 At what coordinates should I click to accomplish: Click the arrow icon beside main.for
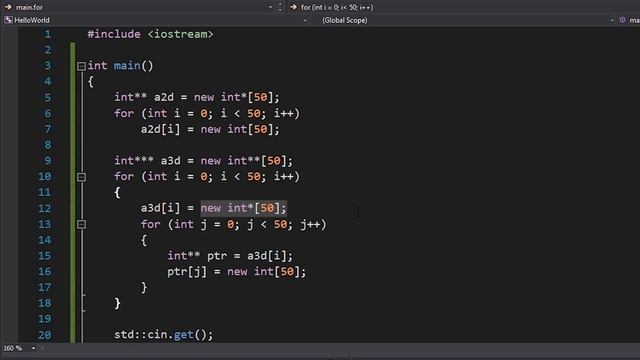(x=8, y=7)
